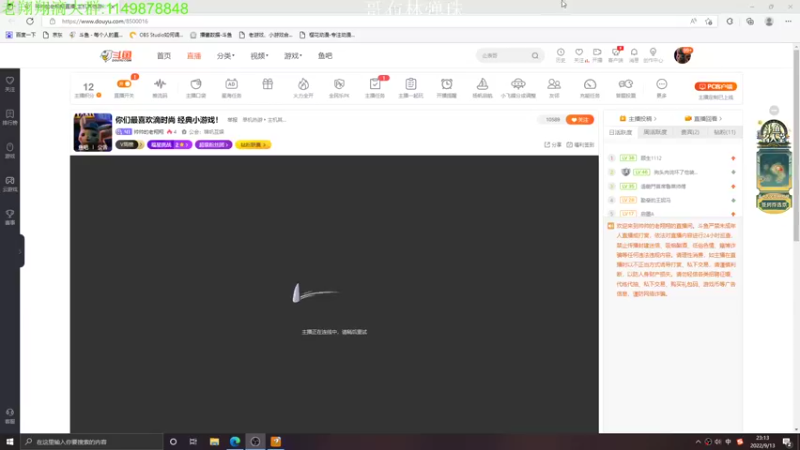Open the 分类 dropdown in navigation

[x=226, y=56]
